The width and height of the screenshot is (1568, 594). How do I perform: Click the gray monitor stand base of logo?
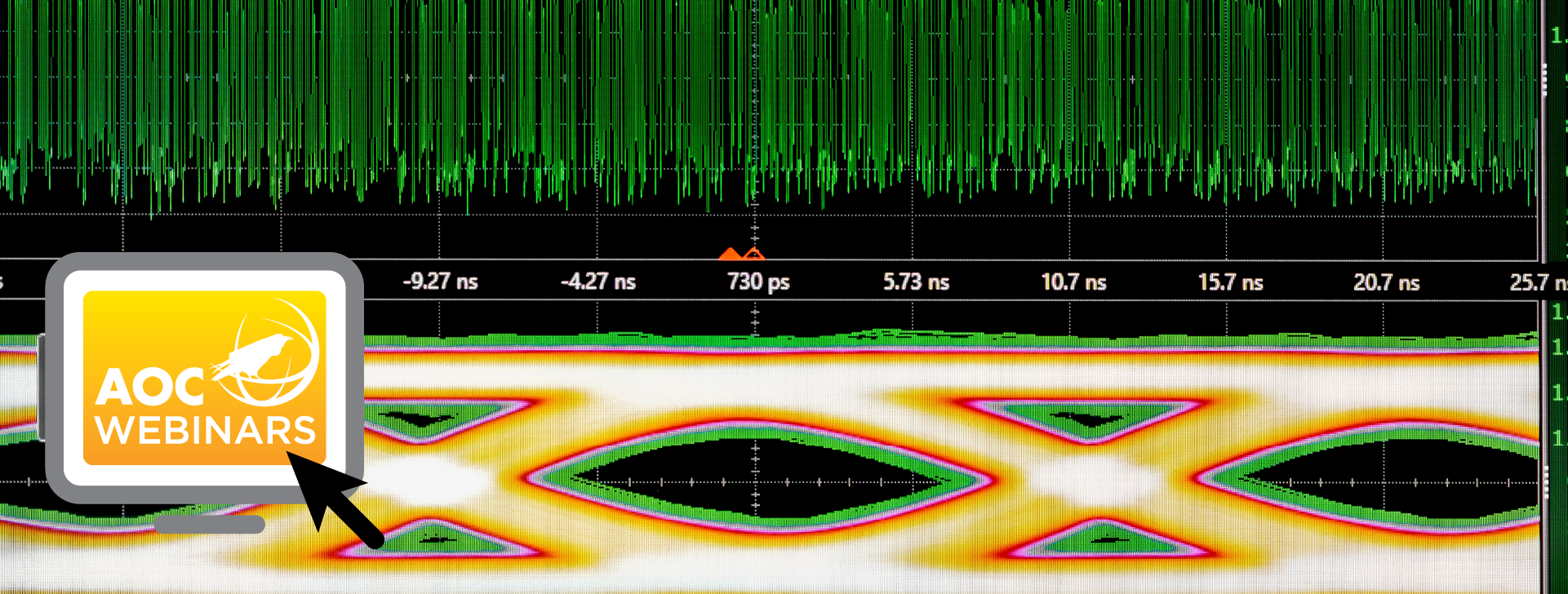point(210,525)
